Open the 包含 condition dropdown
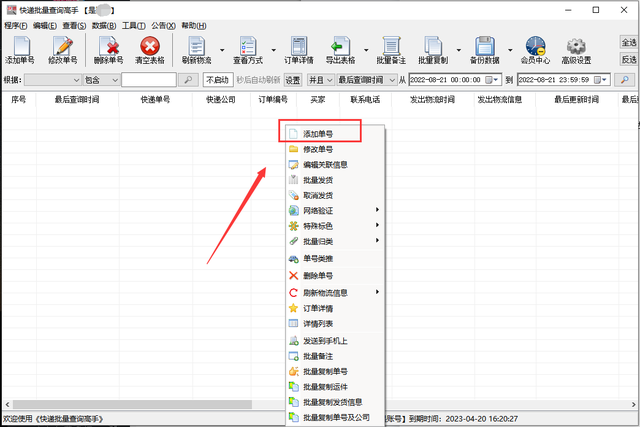This screenshot has width=640, height=427. pyautogui.click(x=101, y=80)
